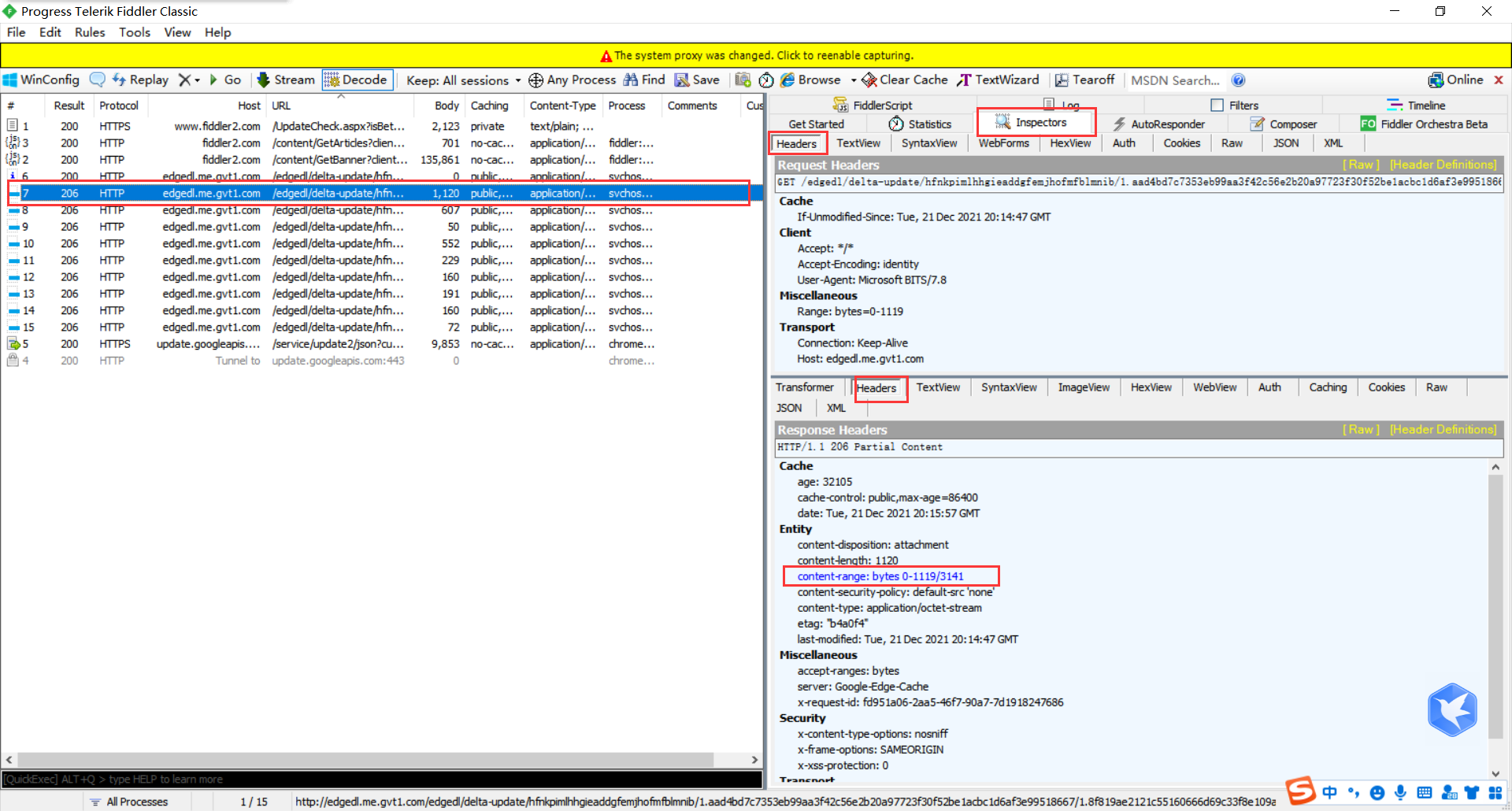
Task: Click the floating blue bird icon
Action: (1452, 709)
